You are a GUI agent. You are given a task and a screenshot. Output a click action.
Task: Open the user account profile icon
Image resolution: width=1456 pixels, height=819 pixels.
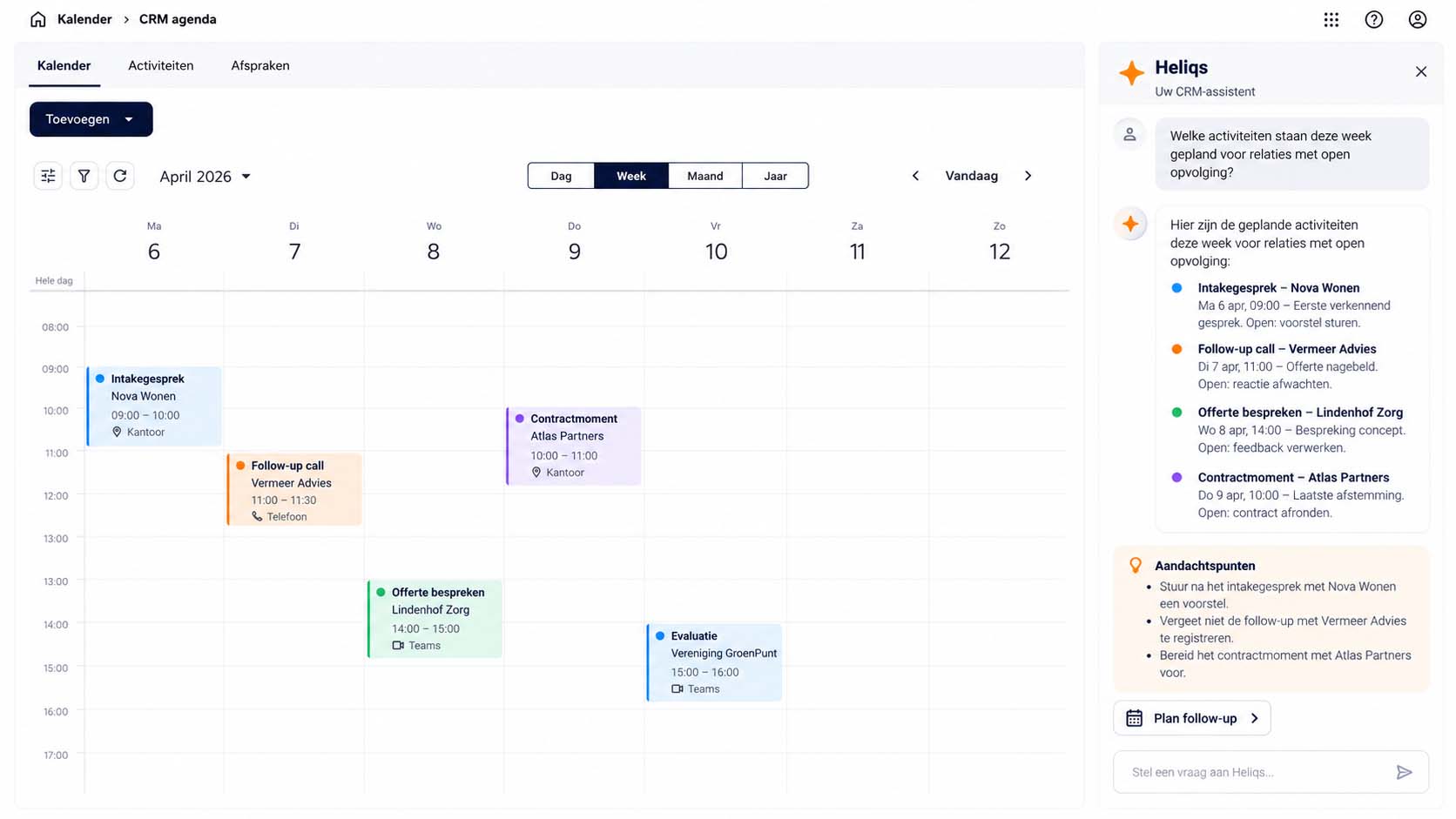1418,19
